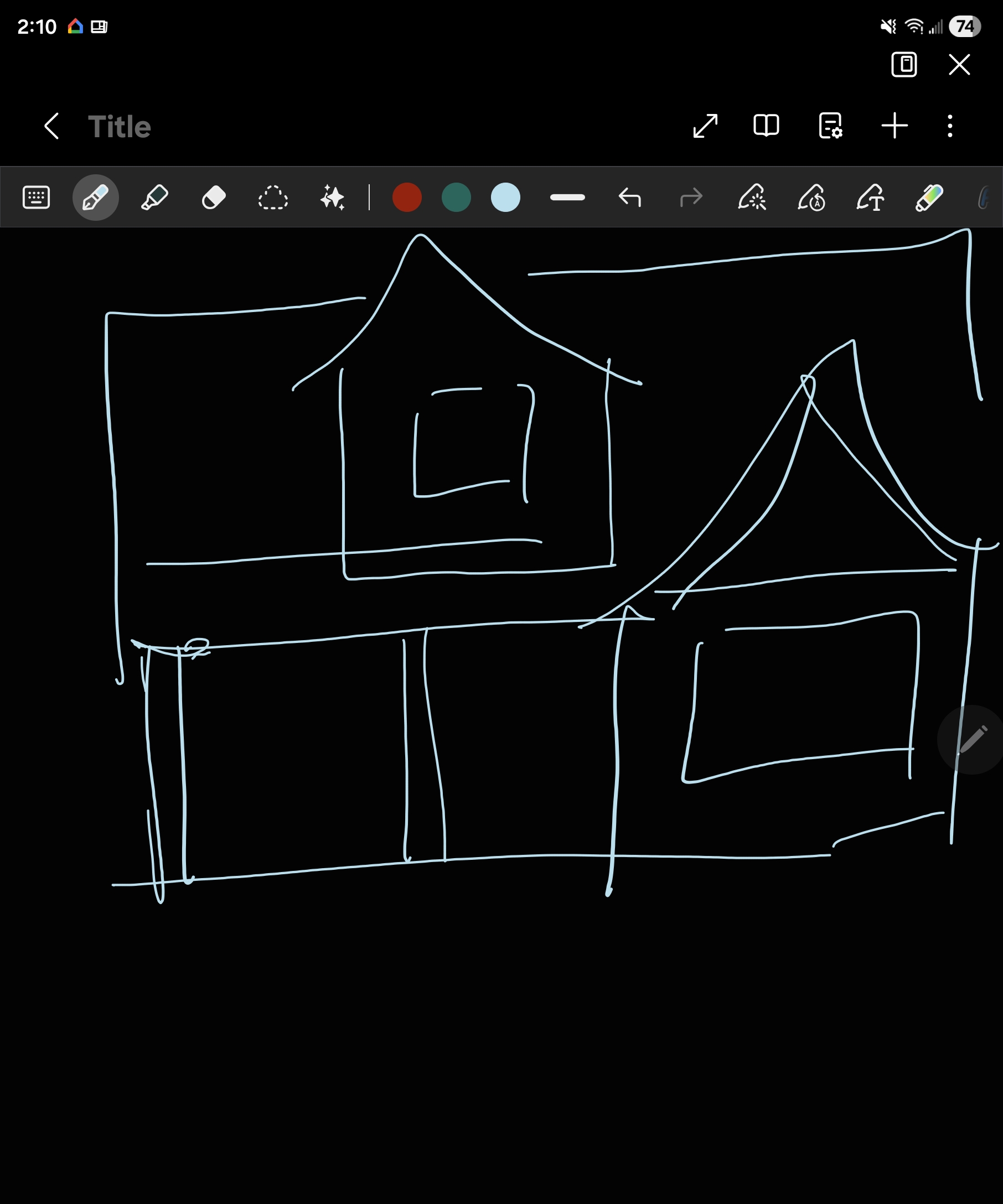Pick the light blue pen color
This screenshot has height=1204, width=1003.
point(506,198)
